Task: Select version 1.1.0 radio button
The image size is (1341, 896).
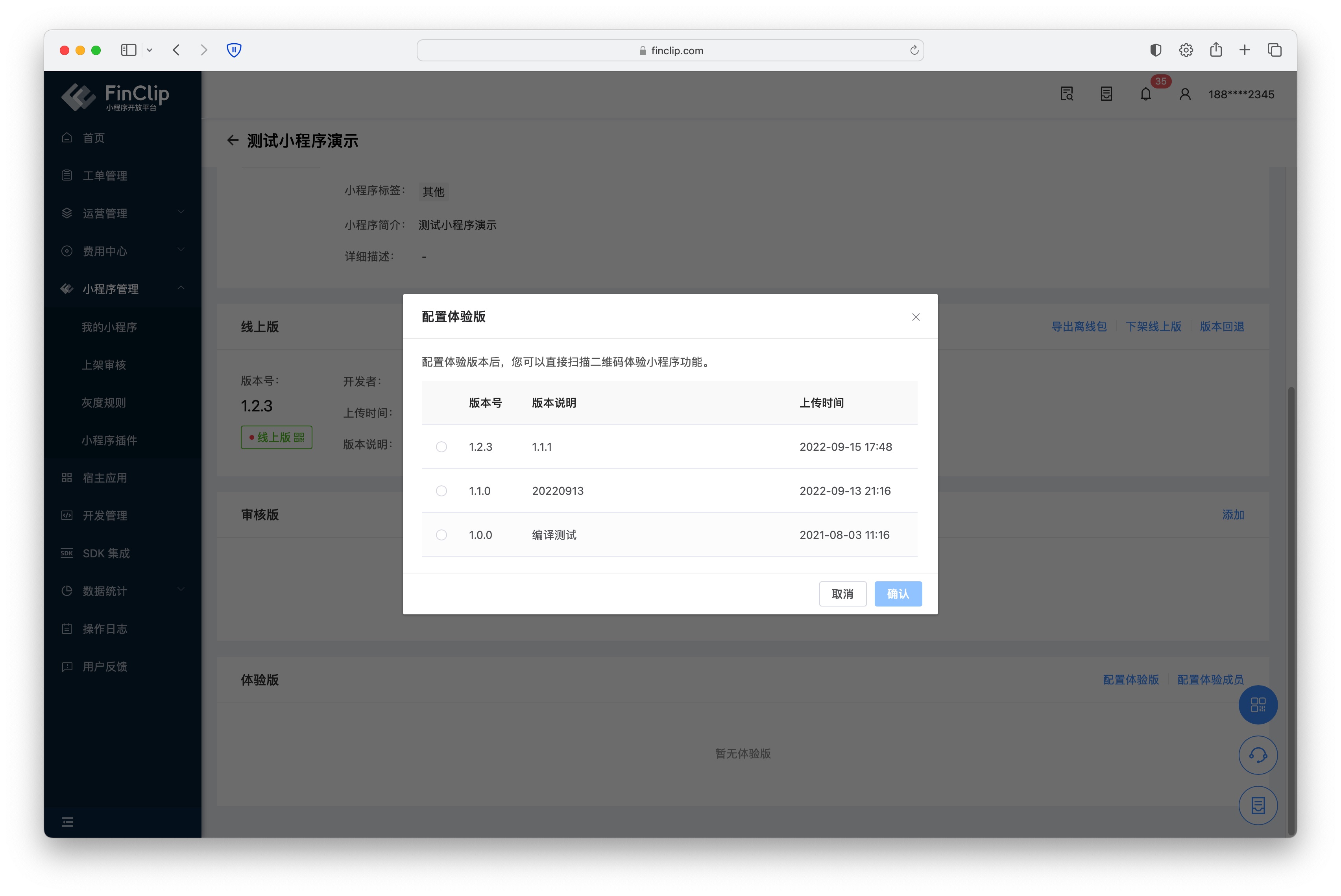Action: [441, 491]
